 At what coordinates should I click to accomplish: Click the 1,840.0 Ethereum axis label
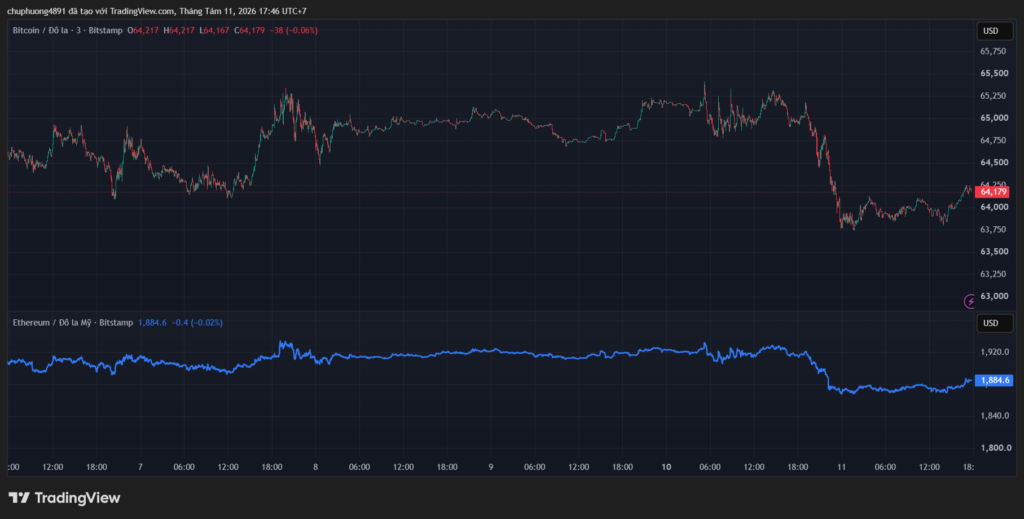996,416
